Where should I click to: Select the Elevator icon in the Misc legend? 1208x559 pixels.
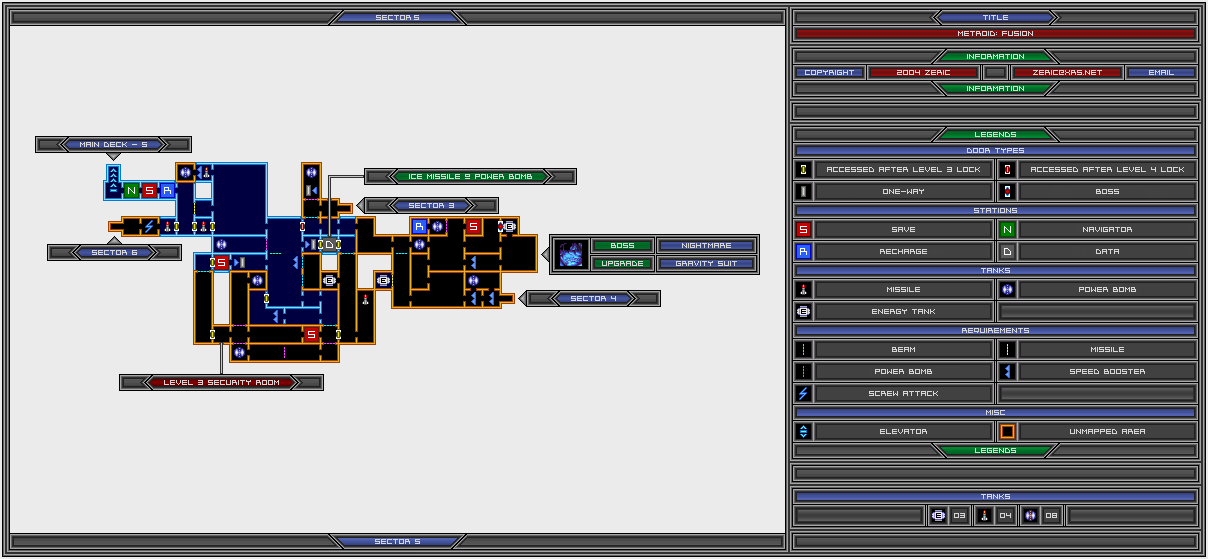coord(804,432)
